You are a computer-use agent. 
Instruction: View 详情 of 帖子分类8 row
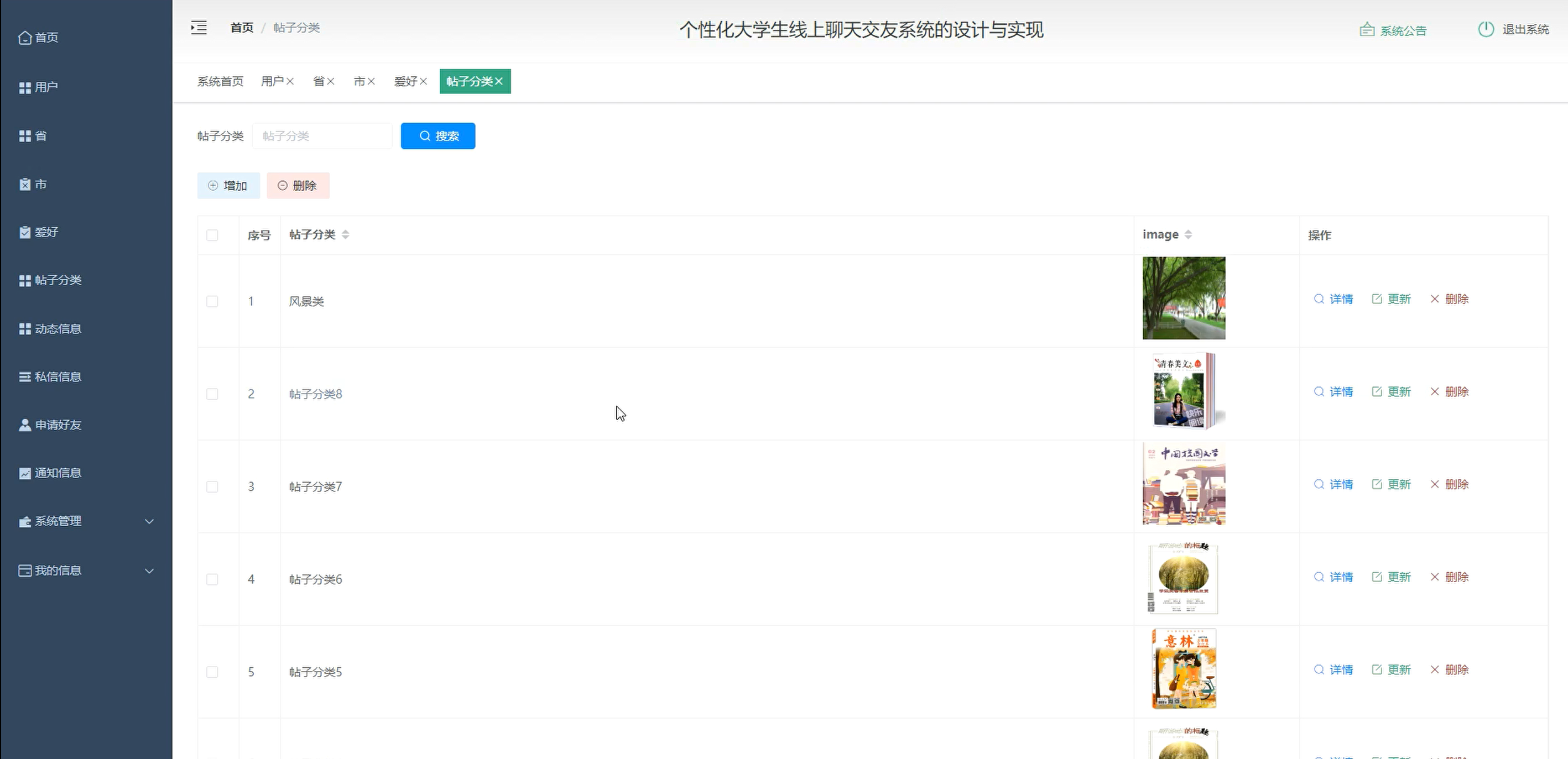click(1333, 392)
